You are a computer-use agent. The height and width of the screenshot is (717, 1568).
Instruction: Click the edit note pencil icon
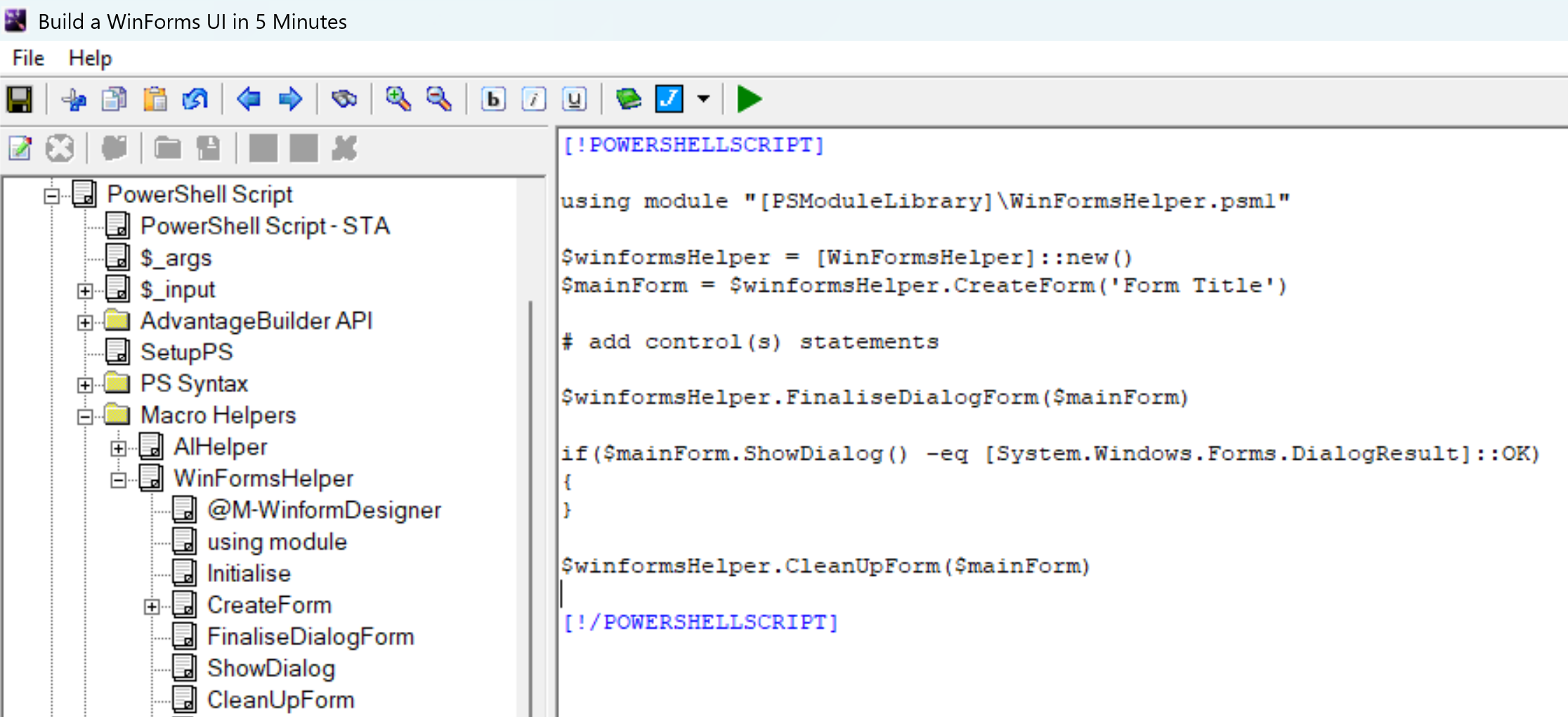click(20, 148)
